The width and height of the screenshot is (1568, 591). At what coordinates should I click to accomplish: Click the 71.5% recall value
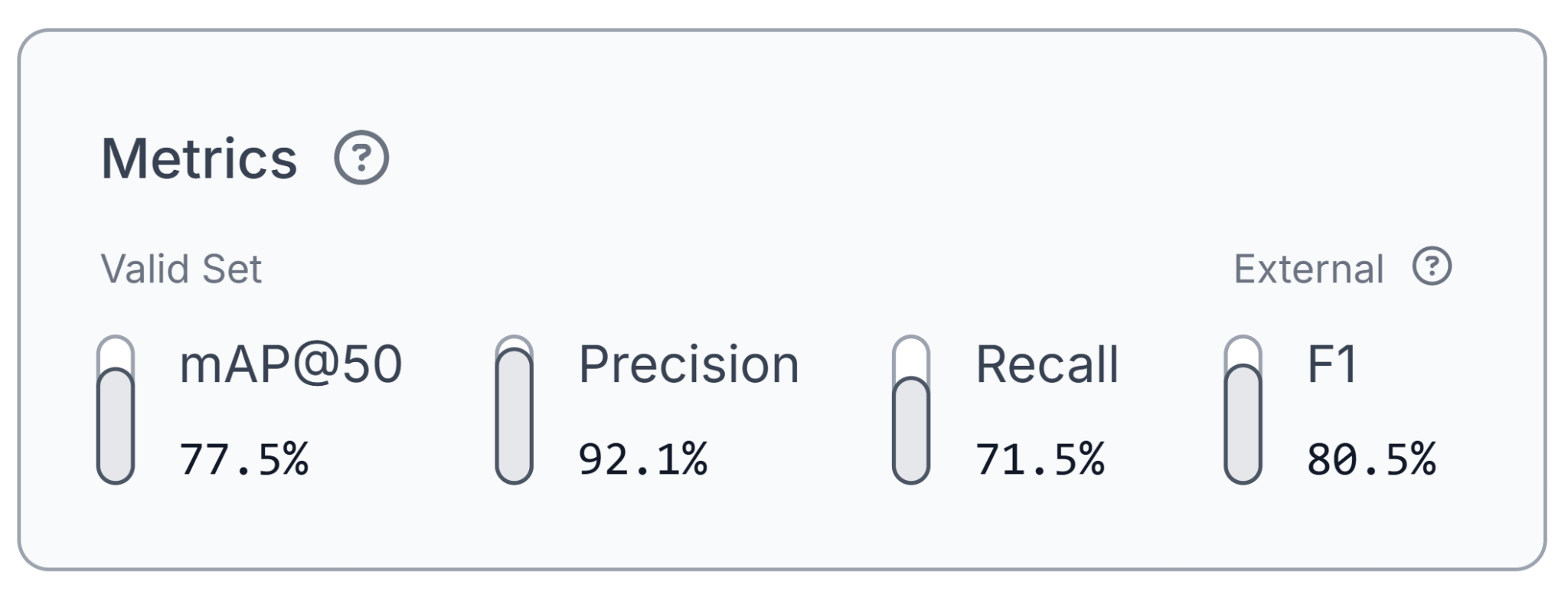point(1040,459)
